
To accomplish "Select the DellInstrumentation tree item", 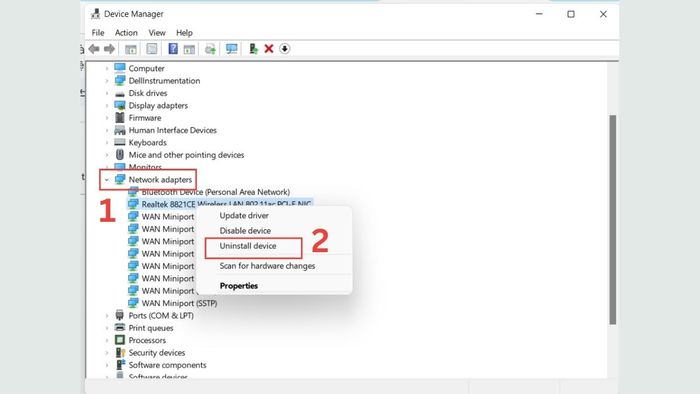I will (x=164, y=81).
